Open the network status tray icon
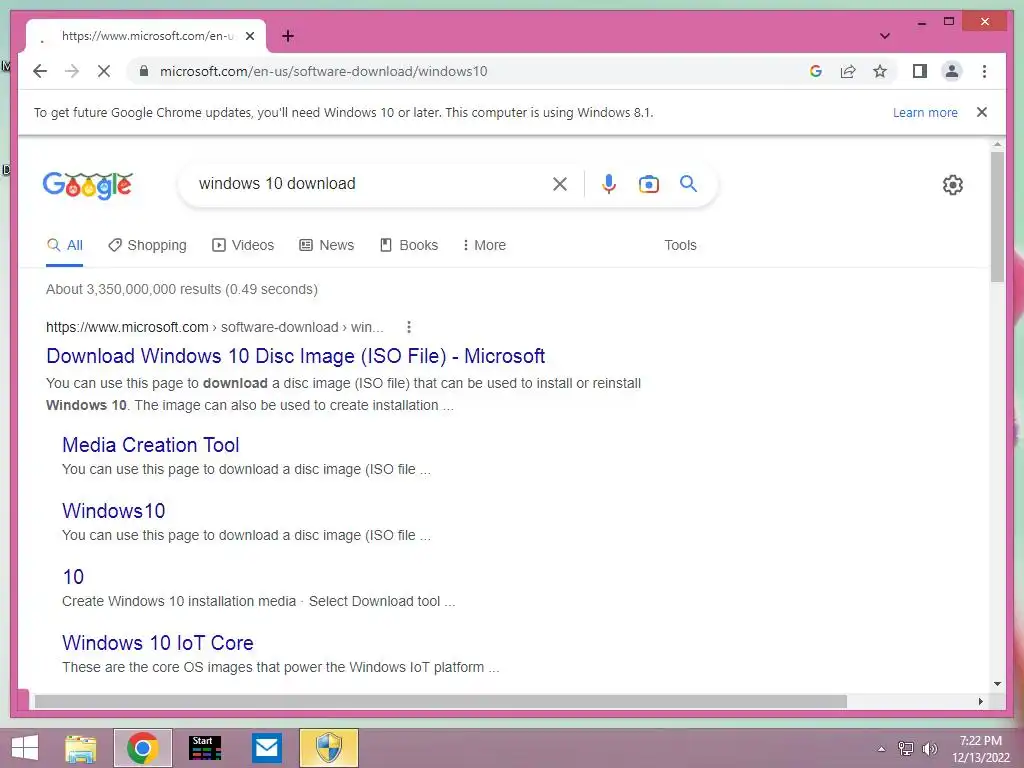The height and width of the screenshot is (768, 1024). click(x=905, y=749)
